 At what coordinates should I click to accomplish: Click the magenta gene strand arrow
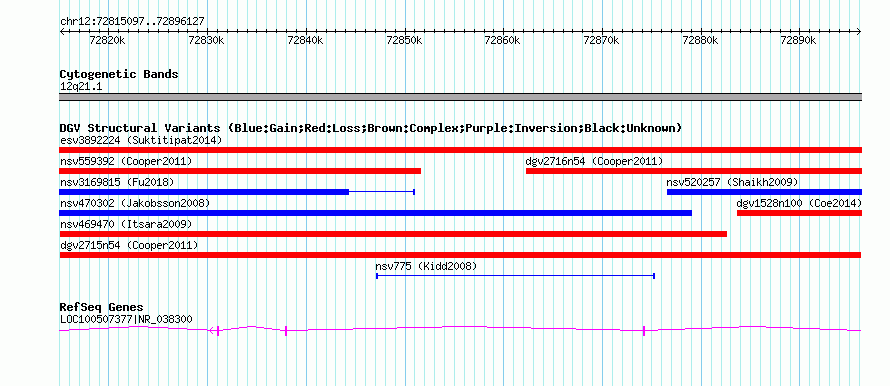click(212, 330)
